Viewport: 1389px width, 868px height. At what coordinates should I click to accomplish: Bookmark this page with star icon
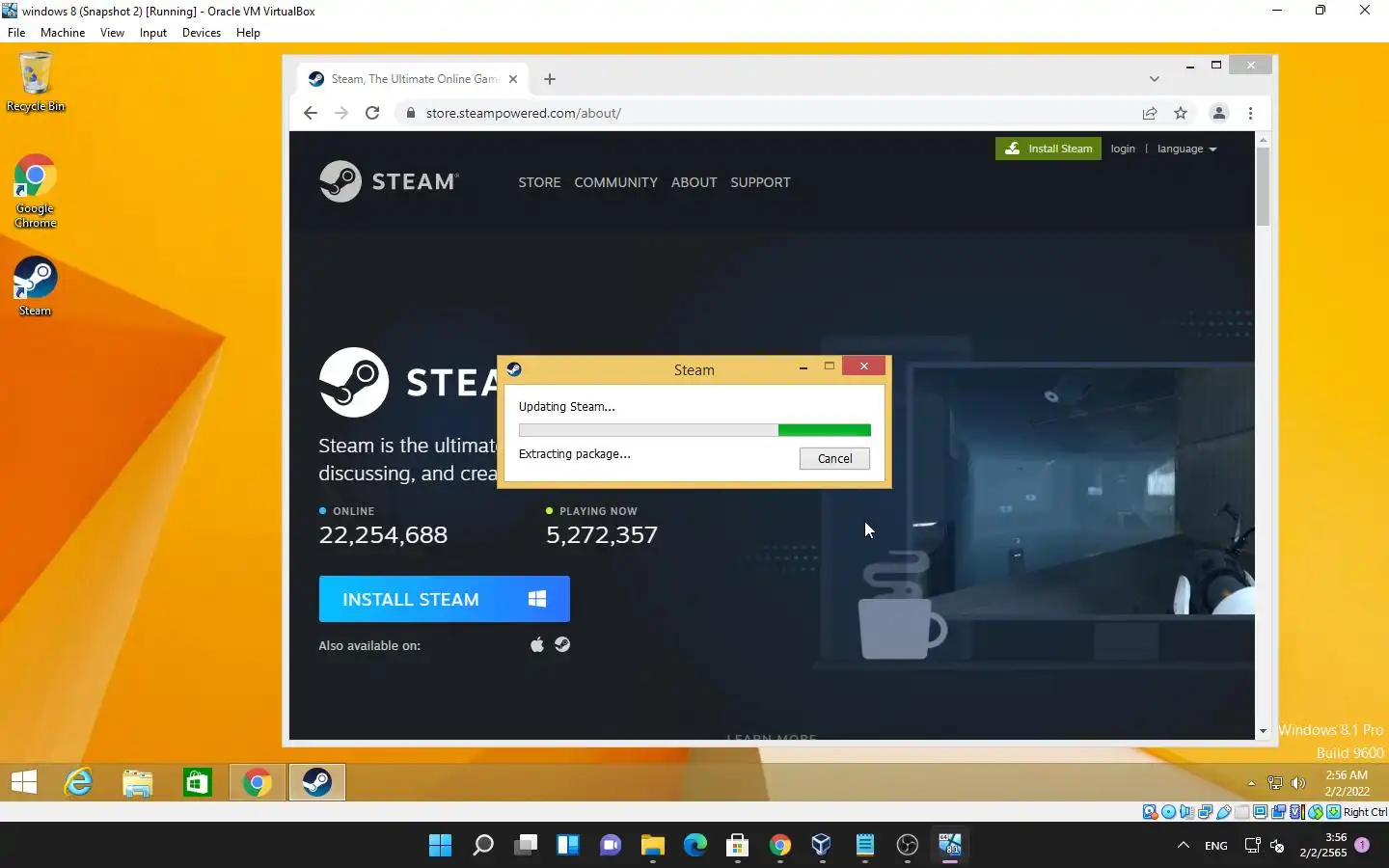coord(1181,113)
